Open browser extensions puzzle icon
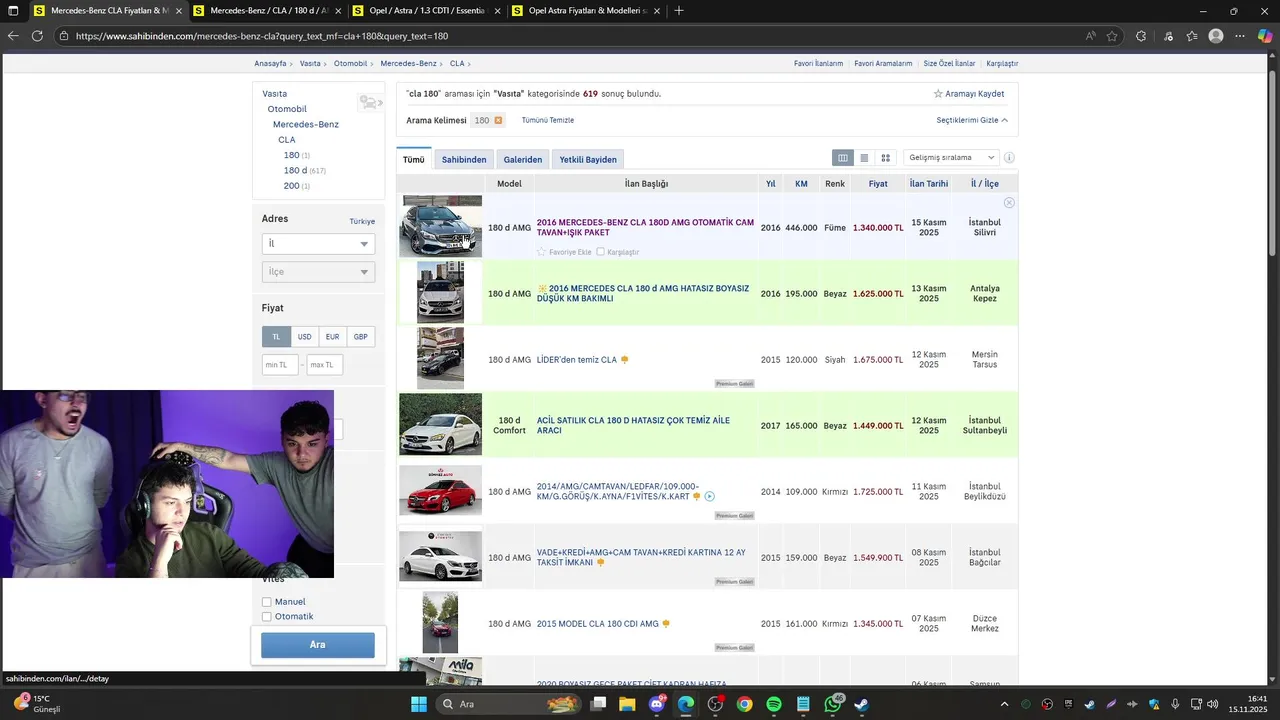1280x720 pixels. click(x=1141, y=36)
